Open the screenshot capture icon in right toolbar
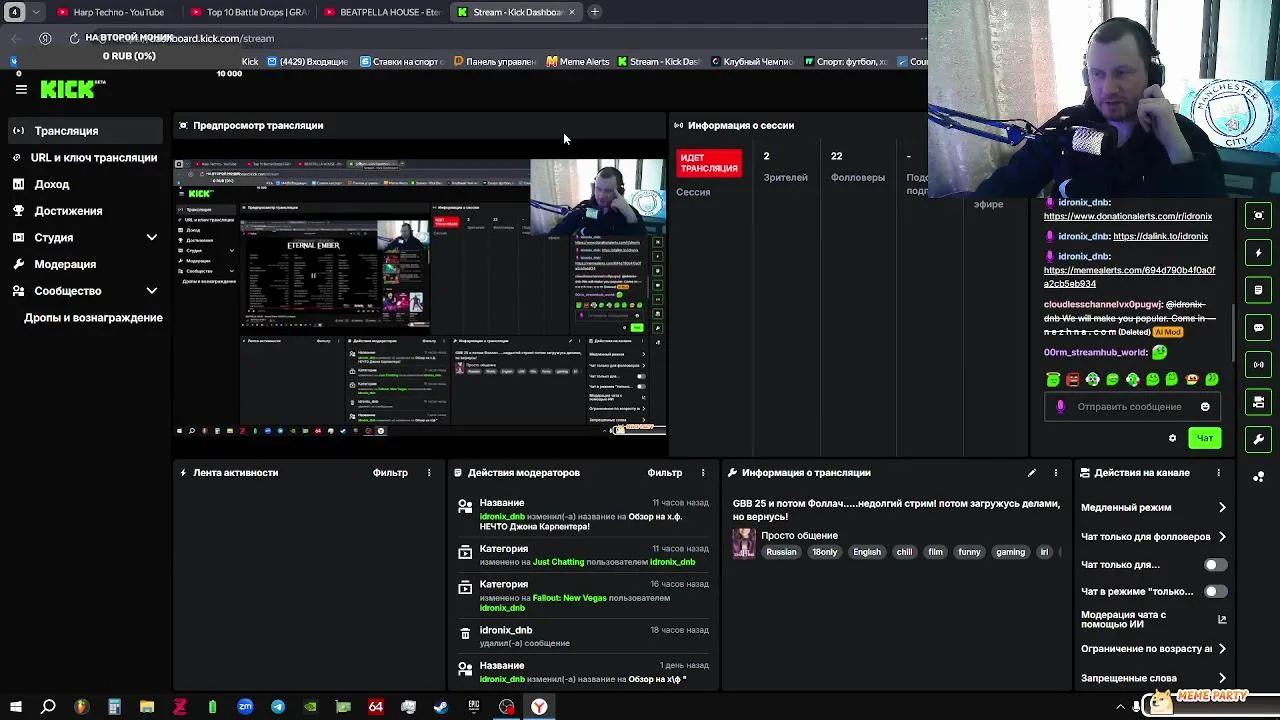Image resolution: width=1280 pixels, height=720 pixels. [x=1259, y=216]
